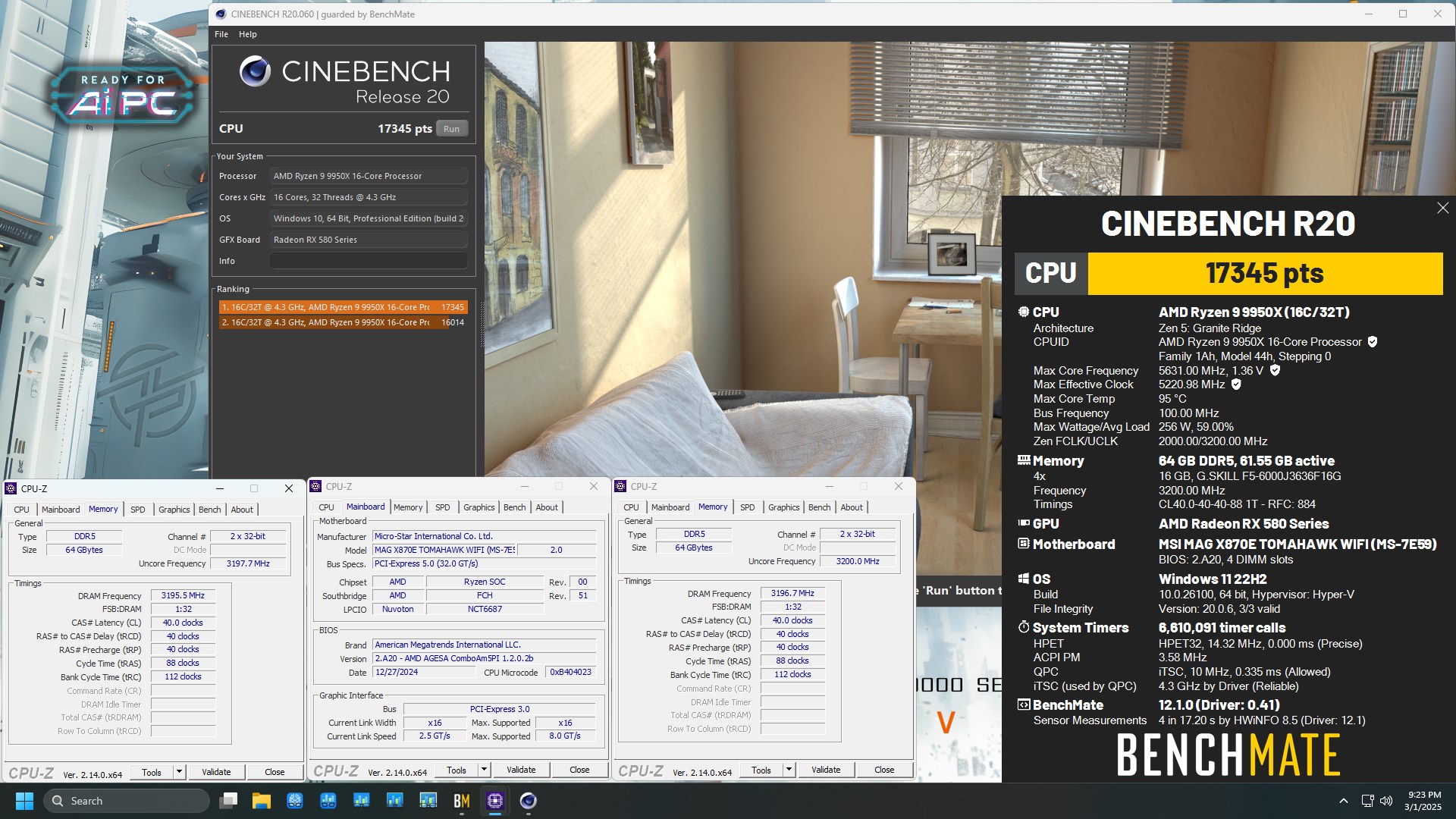Image resolution: width=1456 pixels, height=819 pixels.
Task: Open the Windows Start menu
Action: click(24, 801)
